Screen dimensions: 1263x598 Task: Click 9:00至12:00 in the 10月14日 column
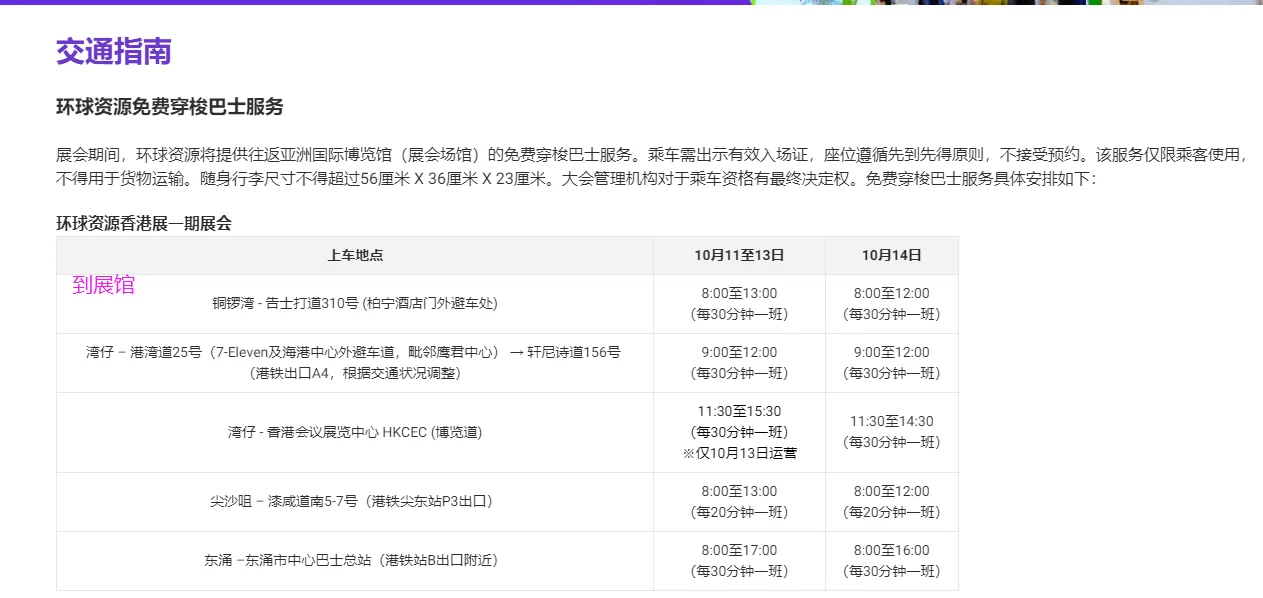[892, 352]
